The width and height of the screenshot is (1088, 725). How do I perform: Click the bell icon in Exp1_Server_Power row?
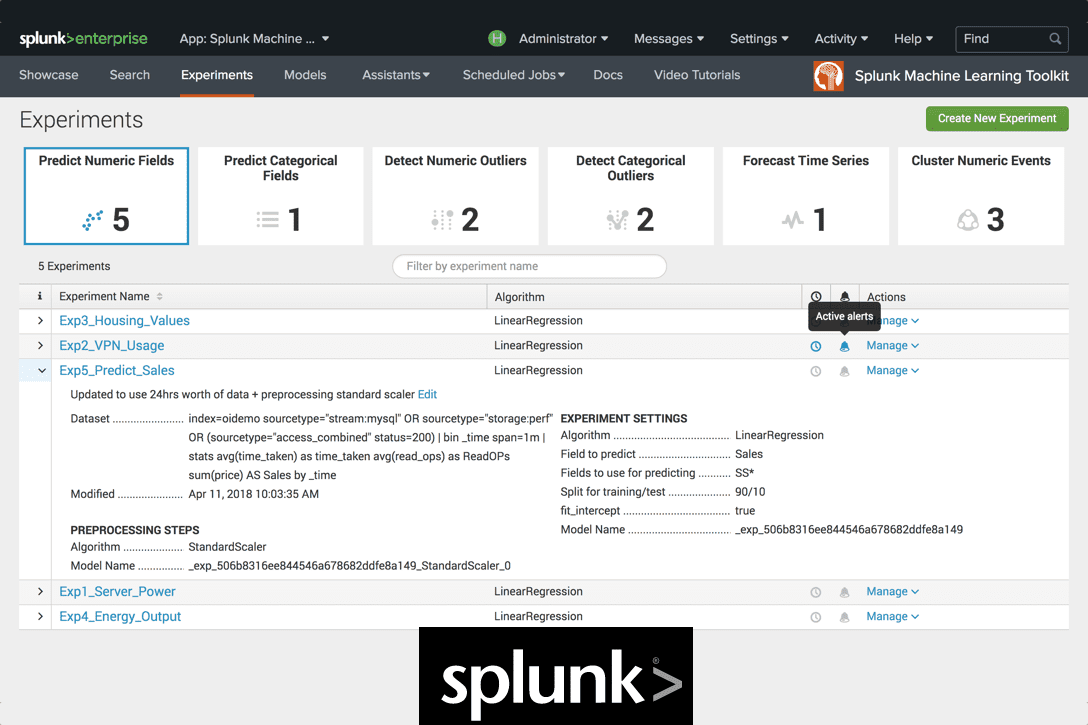click(x=845, y=592)
